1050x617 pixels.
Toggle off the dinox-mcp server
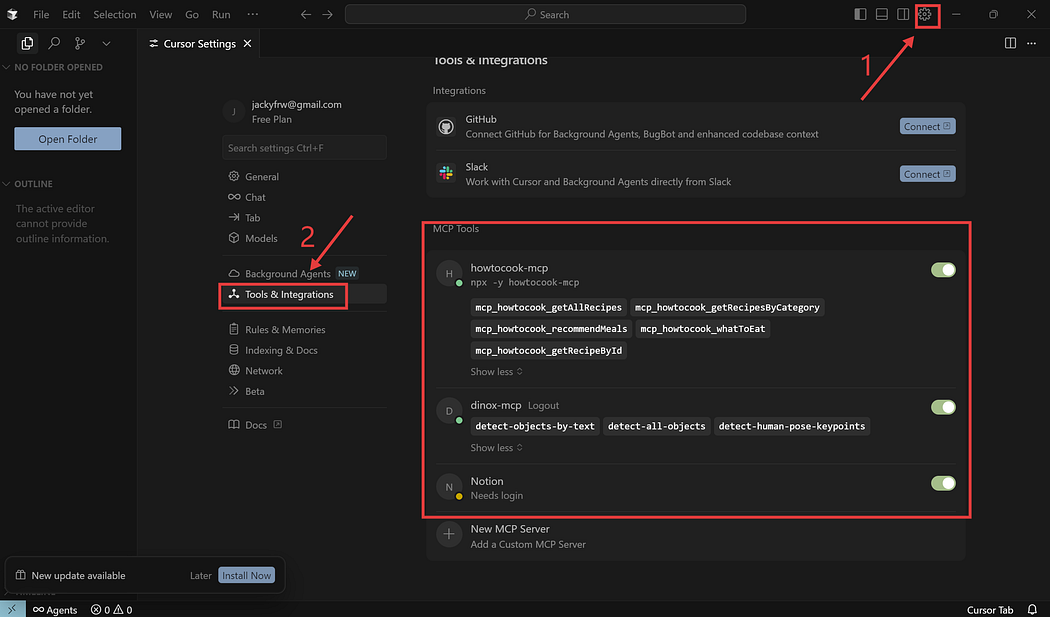coord(943,407)
